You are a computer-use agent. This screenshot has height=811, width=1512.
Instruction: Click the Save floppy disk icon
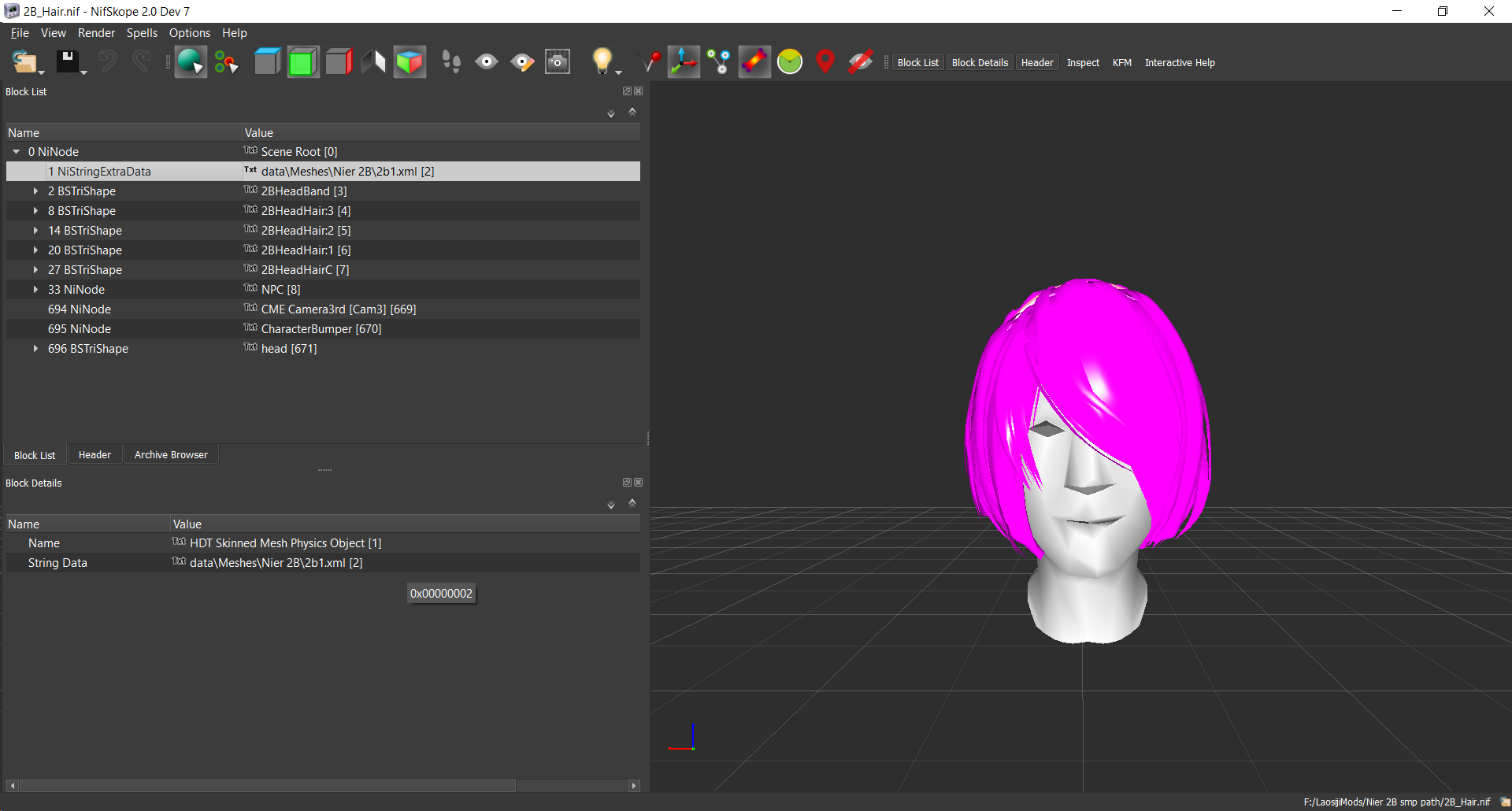(x=67, y=61)
